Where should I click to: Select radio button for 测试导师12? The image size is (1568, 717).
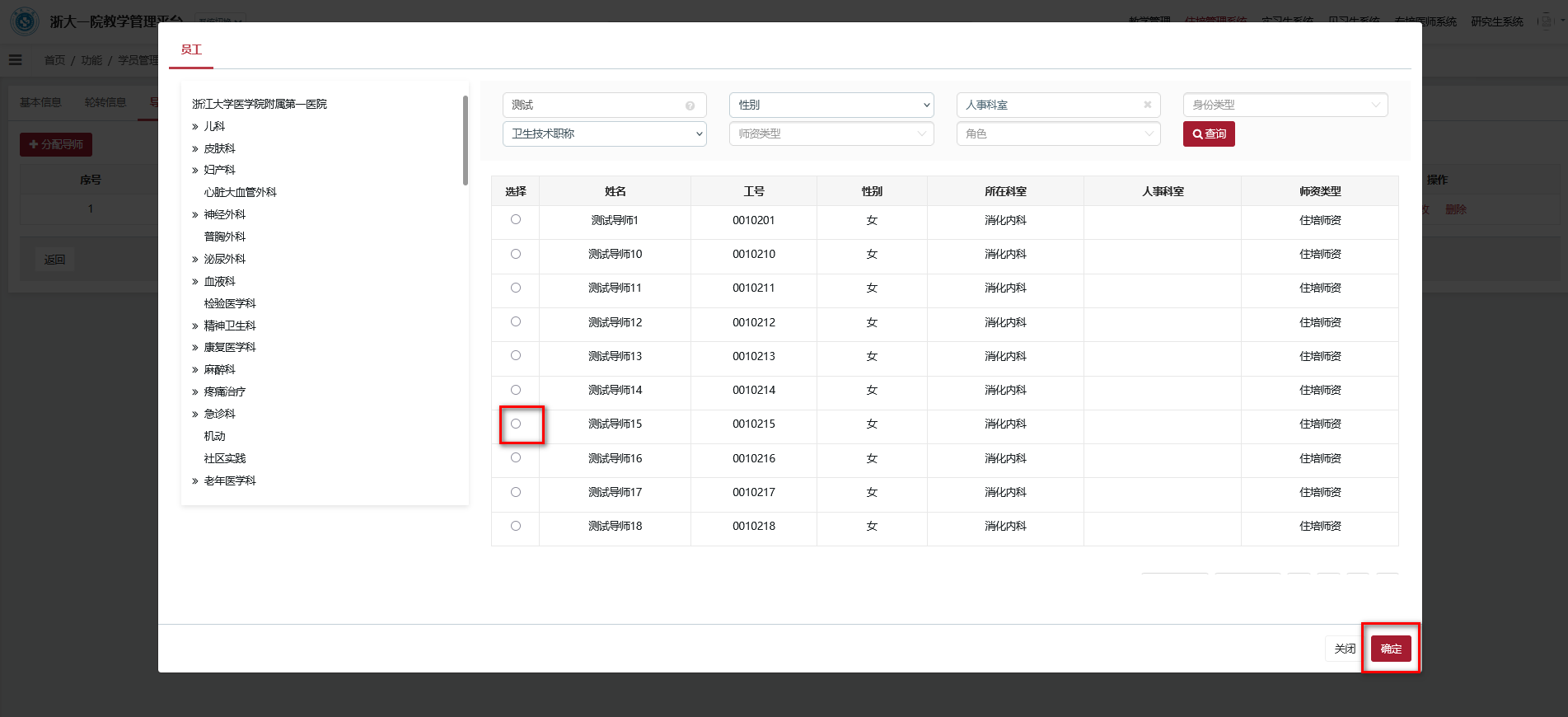click(x=516, y=321)
